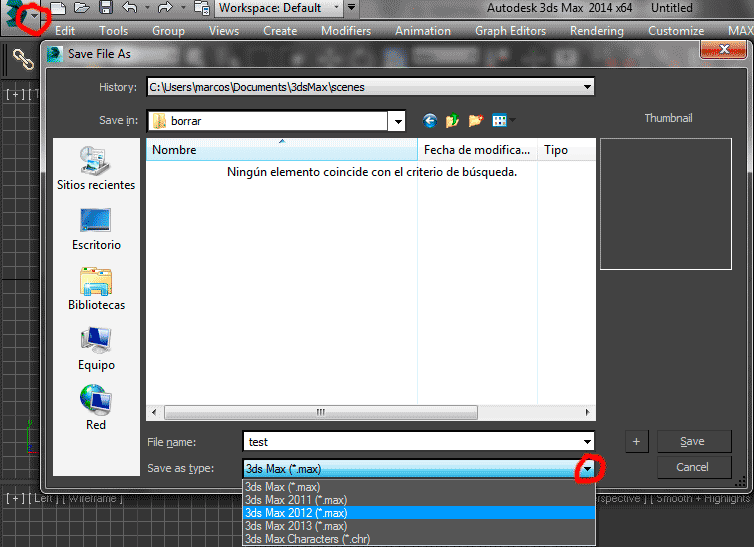The image size is (754, 547).
Task: Select Sitios recientes in places bar
Action: click(x=96, y=168)
